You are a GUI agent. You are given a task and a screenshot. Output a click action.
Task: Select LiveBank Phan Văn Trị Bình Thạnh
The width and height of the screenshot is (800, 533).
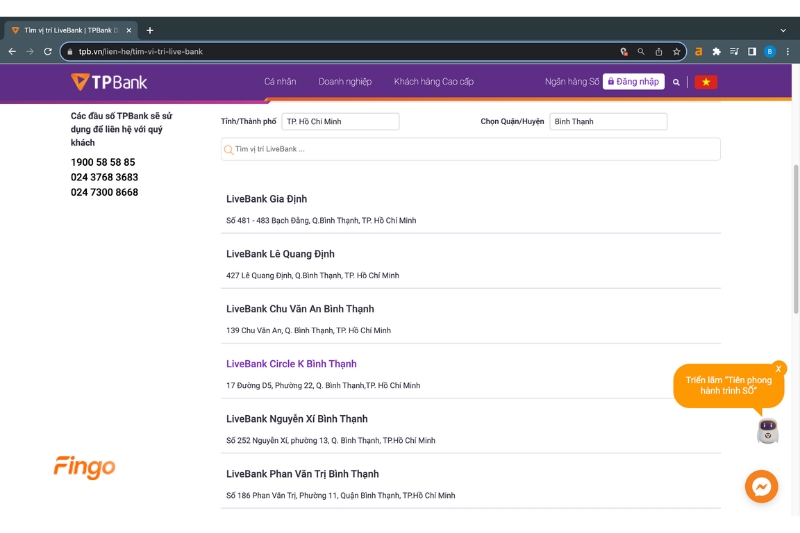(303, 474)
